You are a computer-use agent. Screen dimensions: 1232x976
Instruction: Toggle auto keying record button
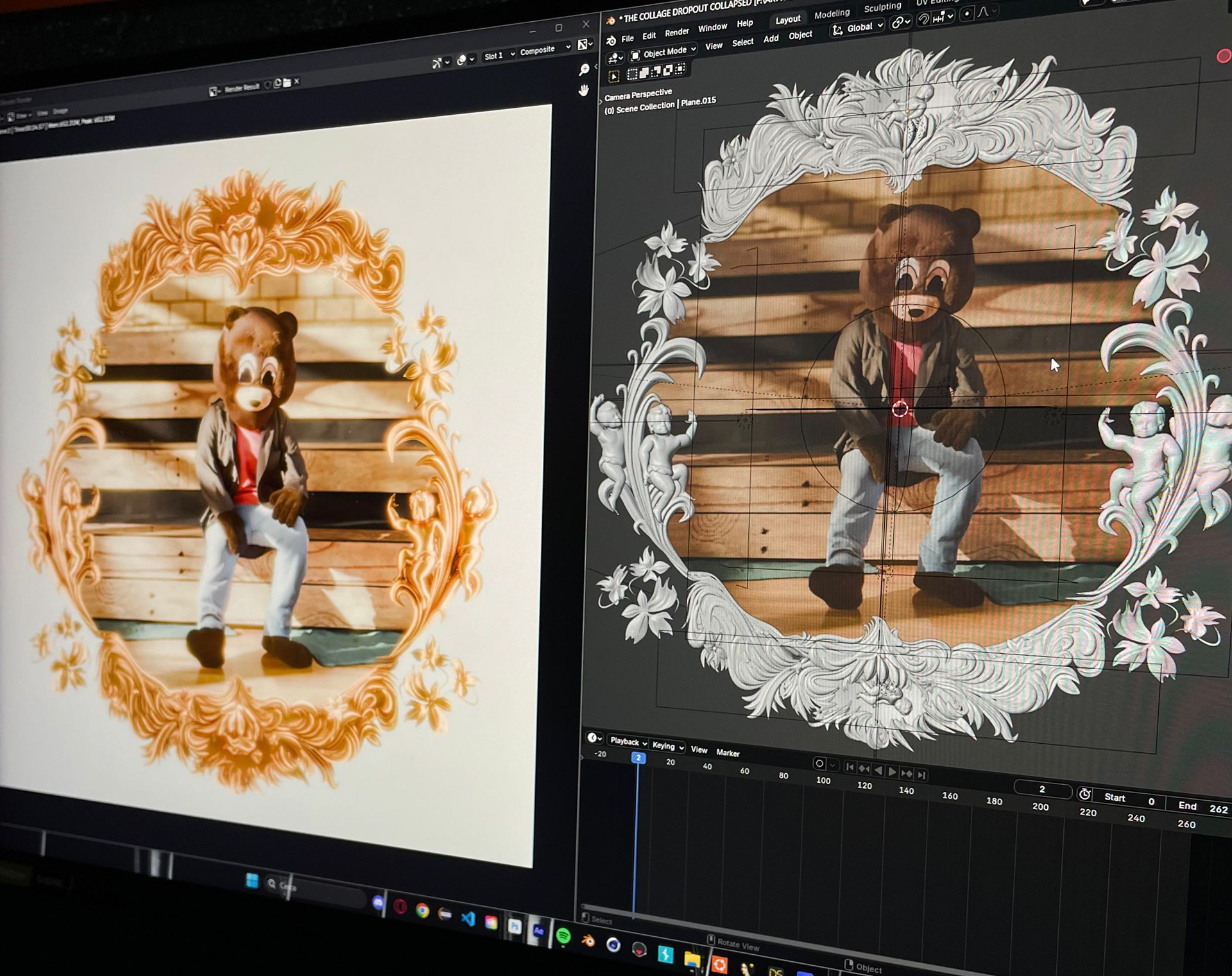point(819,764)
